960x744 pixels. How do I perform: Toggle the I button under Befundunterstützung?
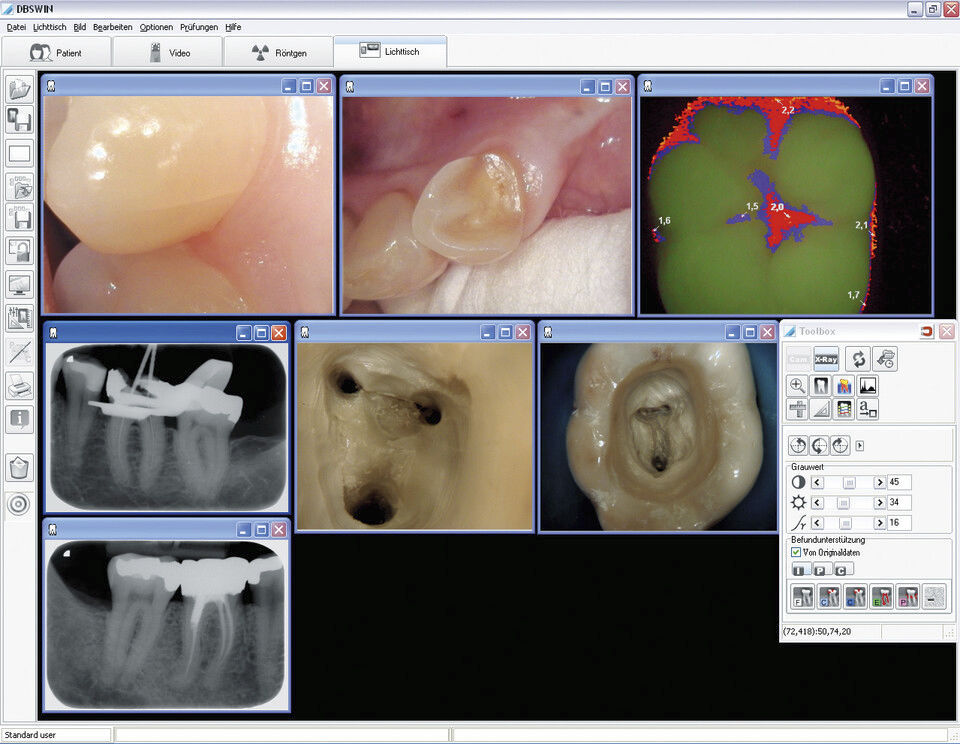(800, 569)
